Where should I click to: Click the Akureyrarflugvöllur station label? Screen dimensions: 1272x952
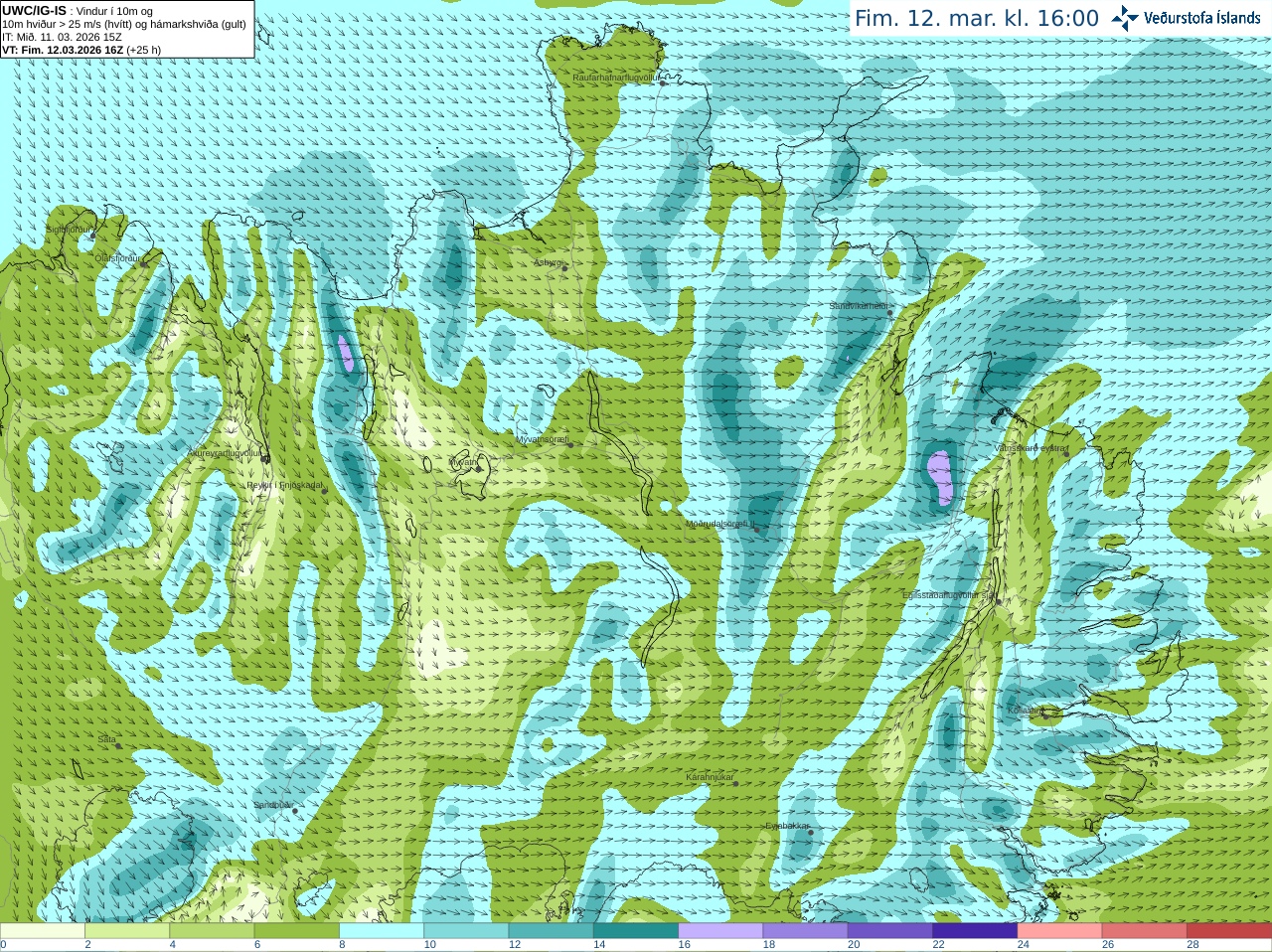coord(225,453)
